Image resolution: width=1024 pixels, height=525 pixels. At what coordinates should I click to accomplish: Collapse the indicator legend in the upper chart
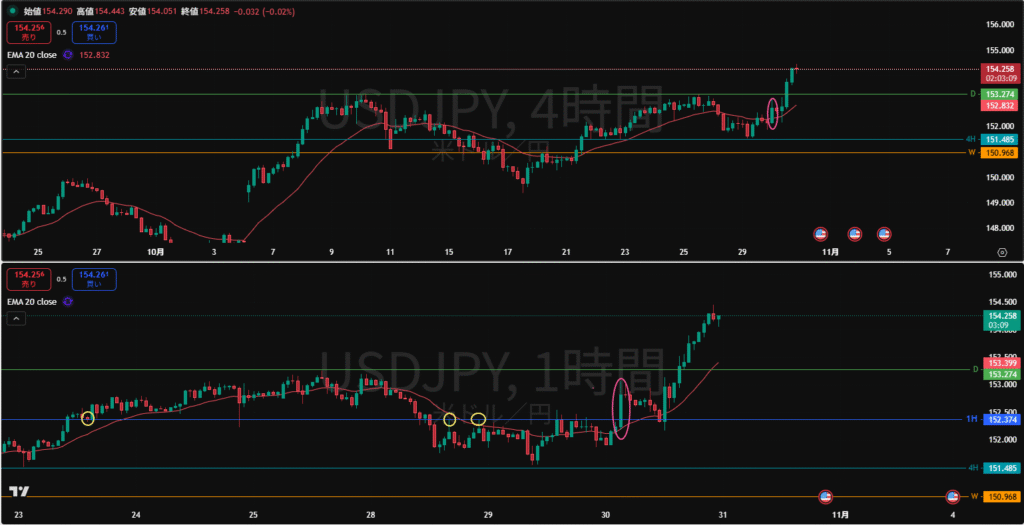click(15, 72)
